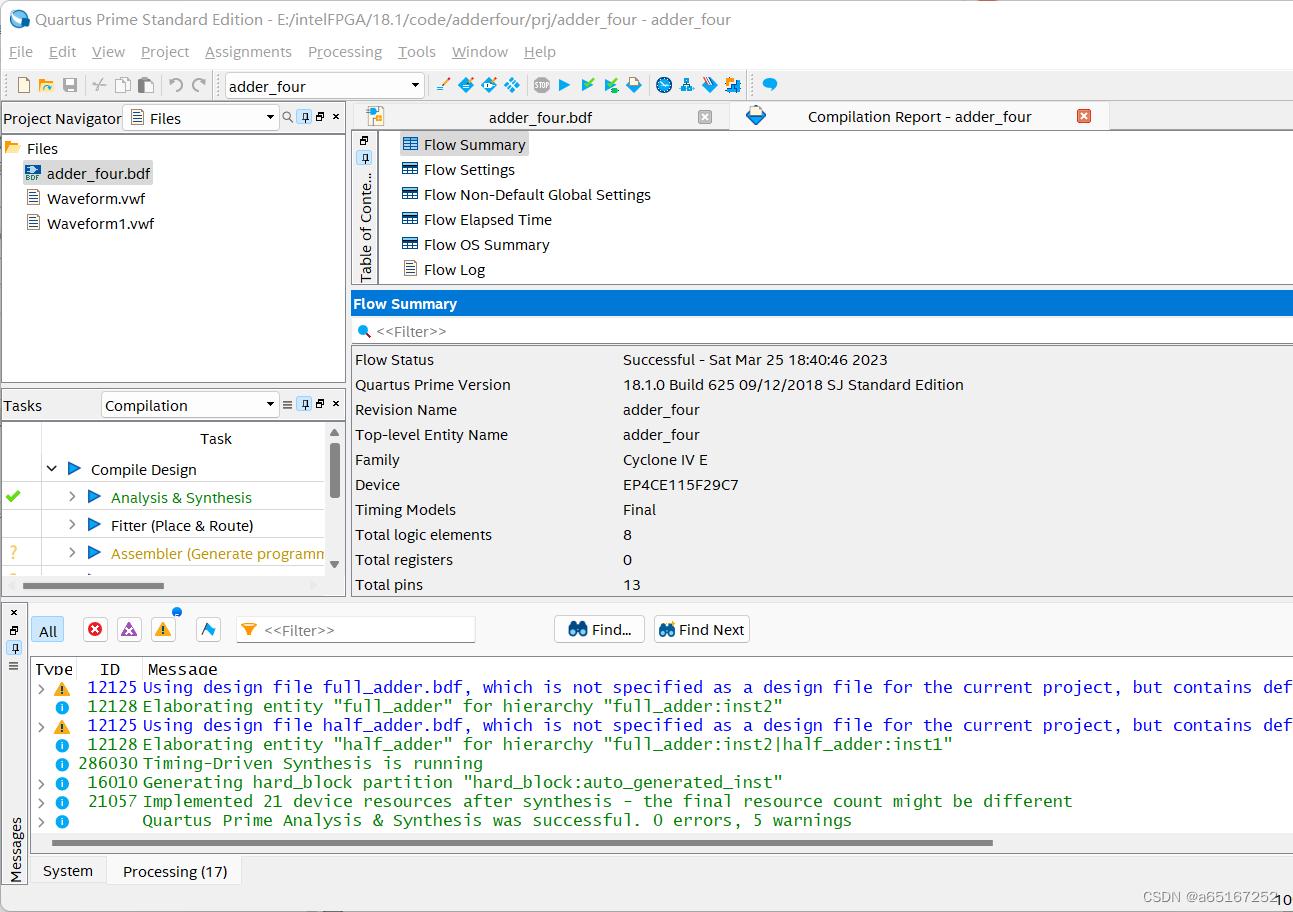Open the File menu

pos(21,52)
